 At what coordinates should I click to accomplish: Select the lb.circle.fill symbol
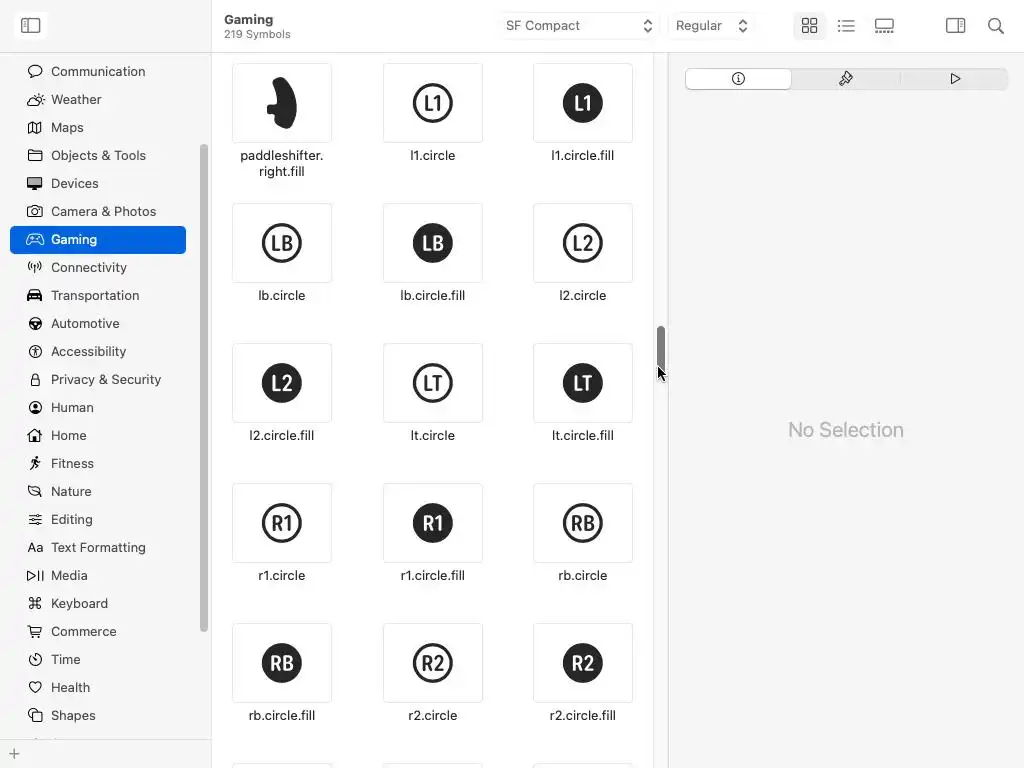pos(432,243)
